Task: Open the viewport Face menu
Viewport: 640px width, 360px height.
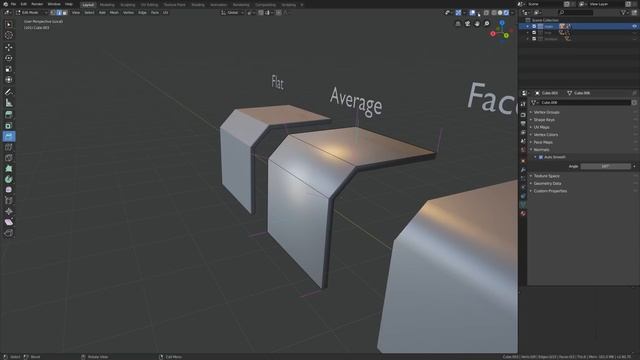Action: tap(155, 13)
